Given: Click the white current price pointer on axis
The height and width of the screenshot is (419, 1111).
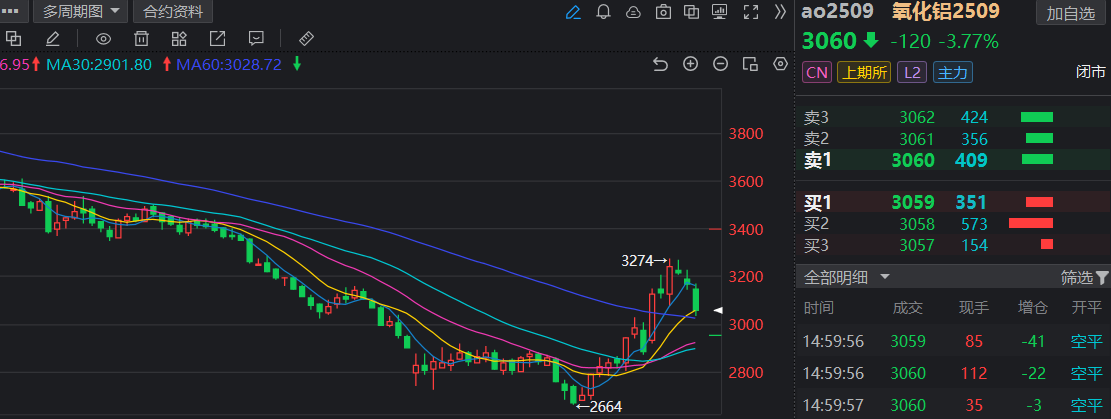Looking at the screenshot, I should (718, 311).
